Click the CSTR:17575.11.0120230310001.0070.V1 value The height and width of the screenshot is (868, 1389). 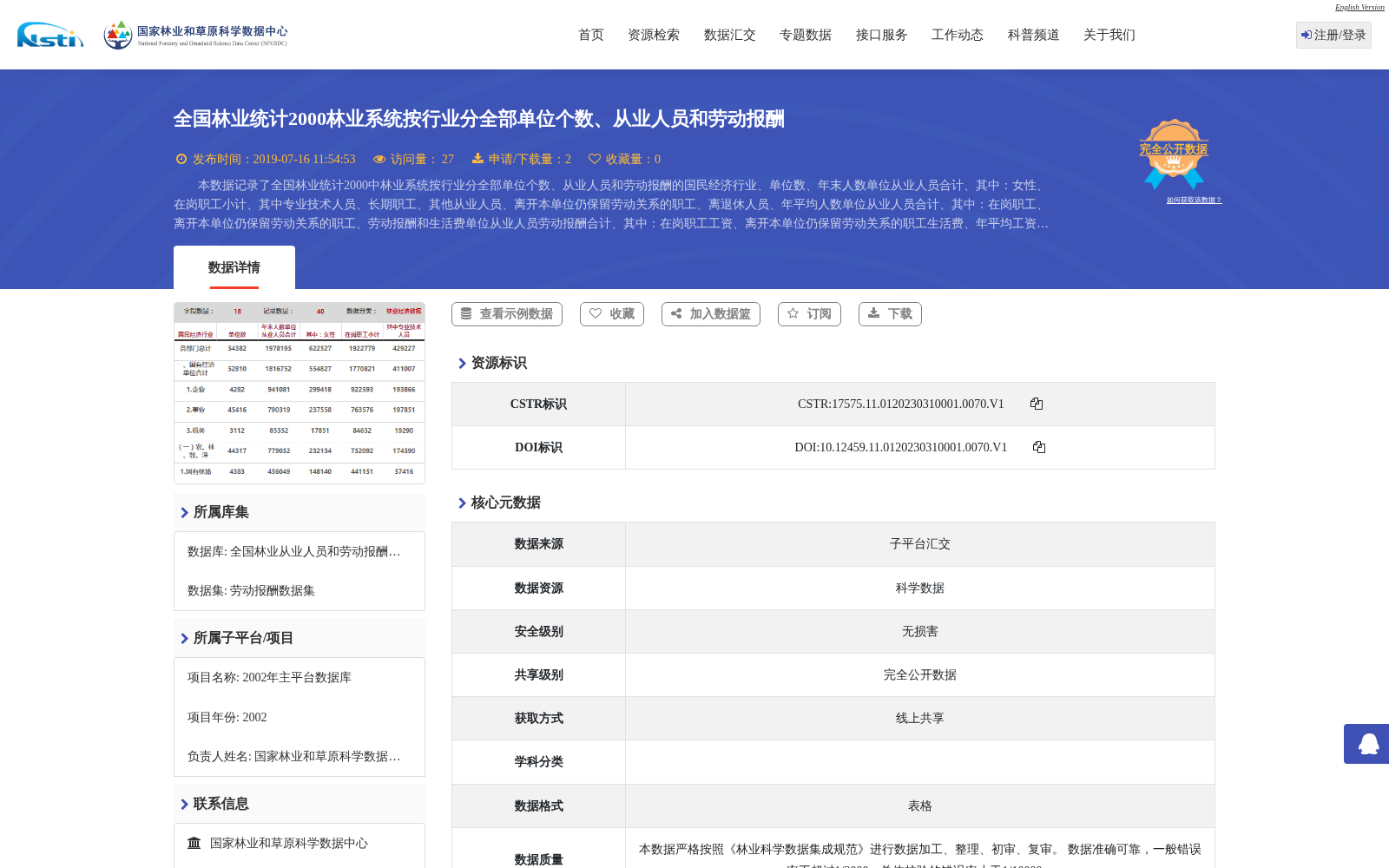point(901,404)
